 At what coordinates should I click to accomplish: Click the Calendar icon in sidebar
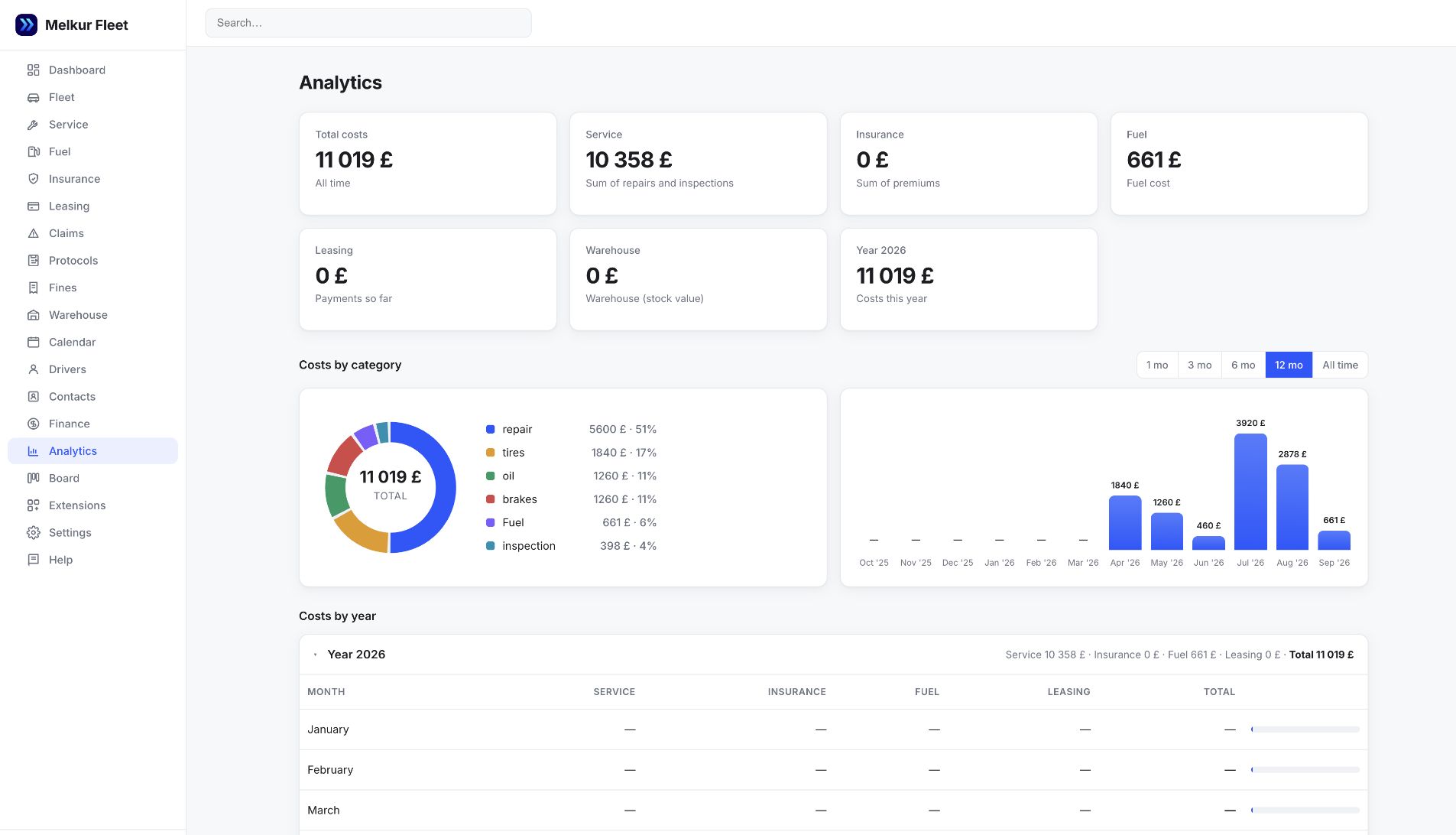[x=33, y=342]
